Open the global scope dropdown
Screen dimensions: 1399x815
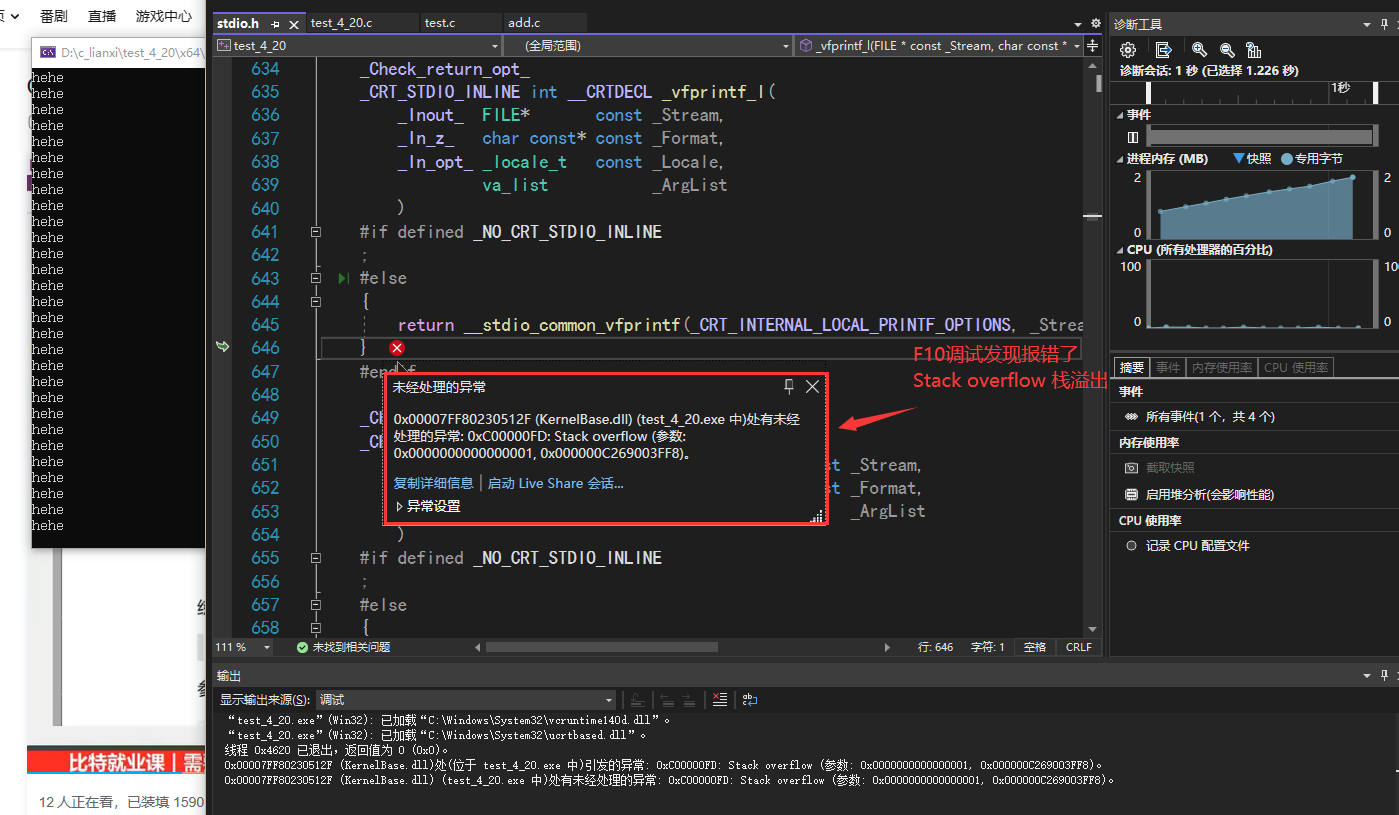(x=649, y=46)
